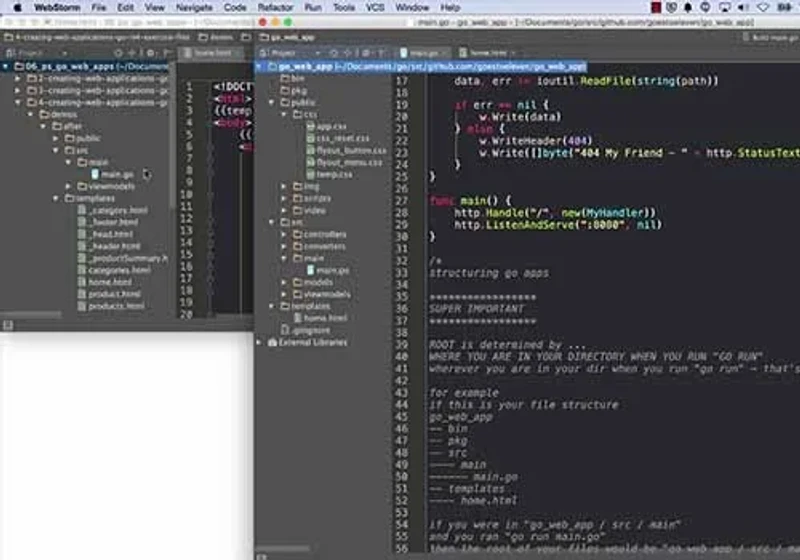Select _productSummary.html in back window templates
This screenshot has width=800, height=560.
point(122,258)
